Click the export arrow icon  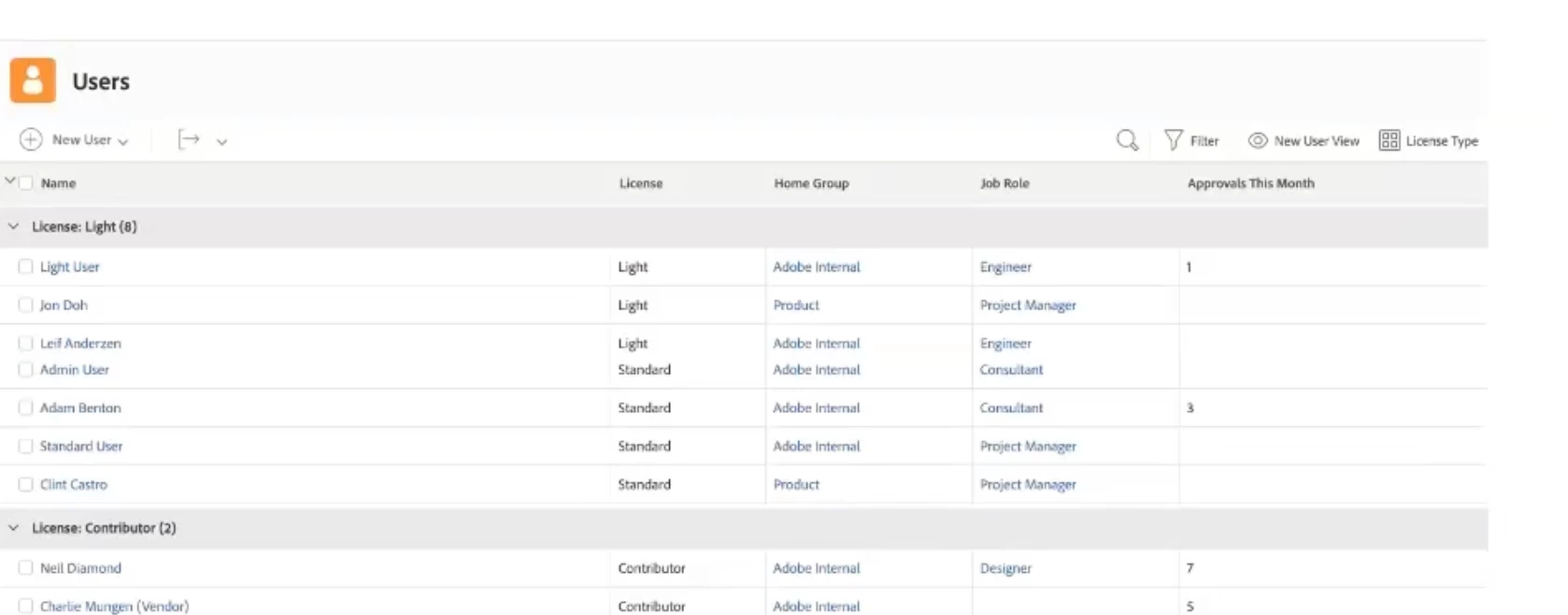point(189,140)
